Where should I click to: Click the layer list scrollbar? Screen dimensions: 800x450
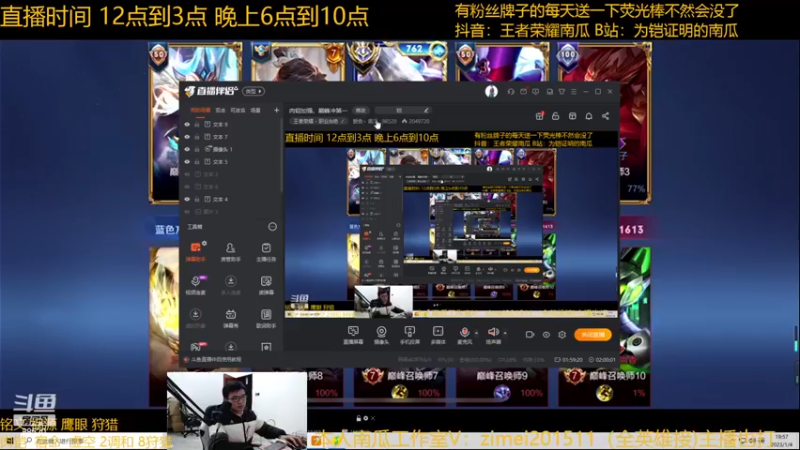coord(282,156)
